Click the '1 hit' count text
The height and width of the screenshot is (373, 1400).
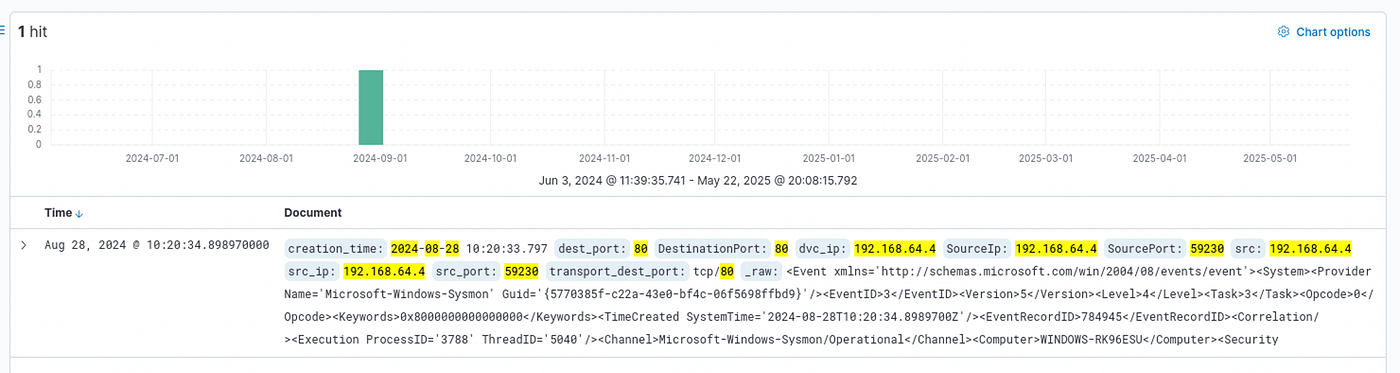point(33,32)
